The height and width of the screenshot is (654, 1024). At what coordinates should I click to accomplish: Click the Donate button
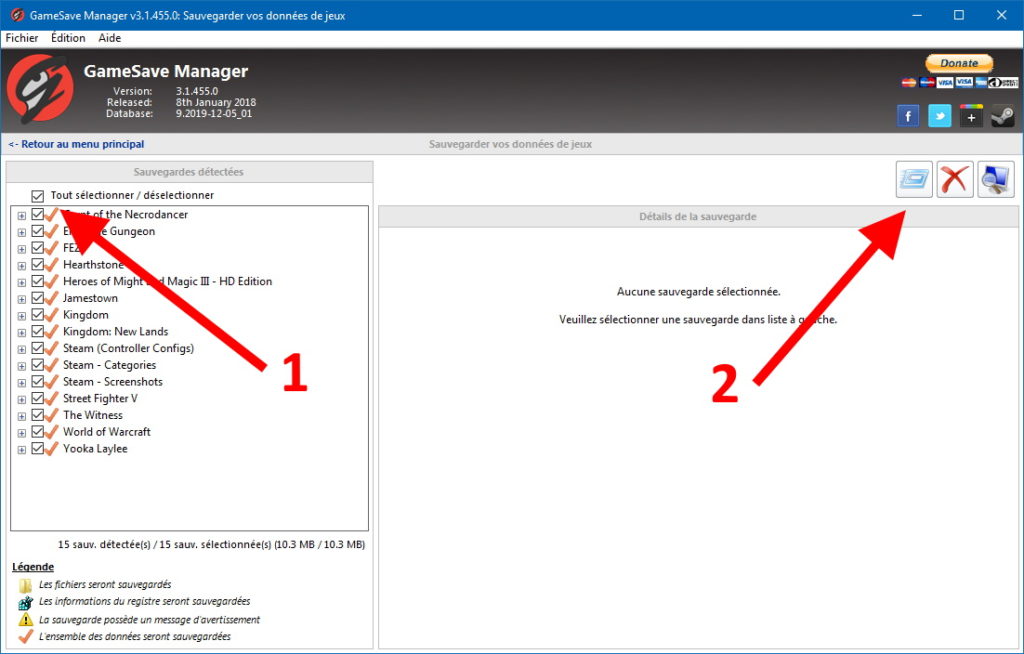click(959, 63)
